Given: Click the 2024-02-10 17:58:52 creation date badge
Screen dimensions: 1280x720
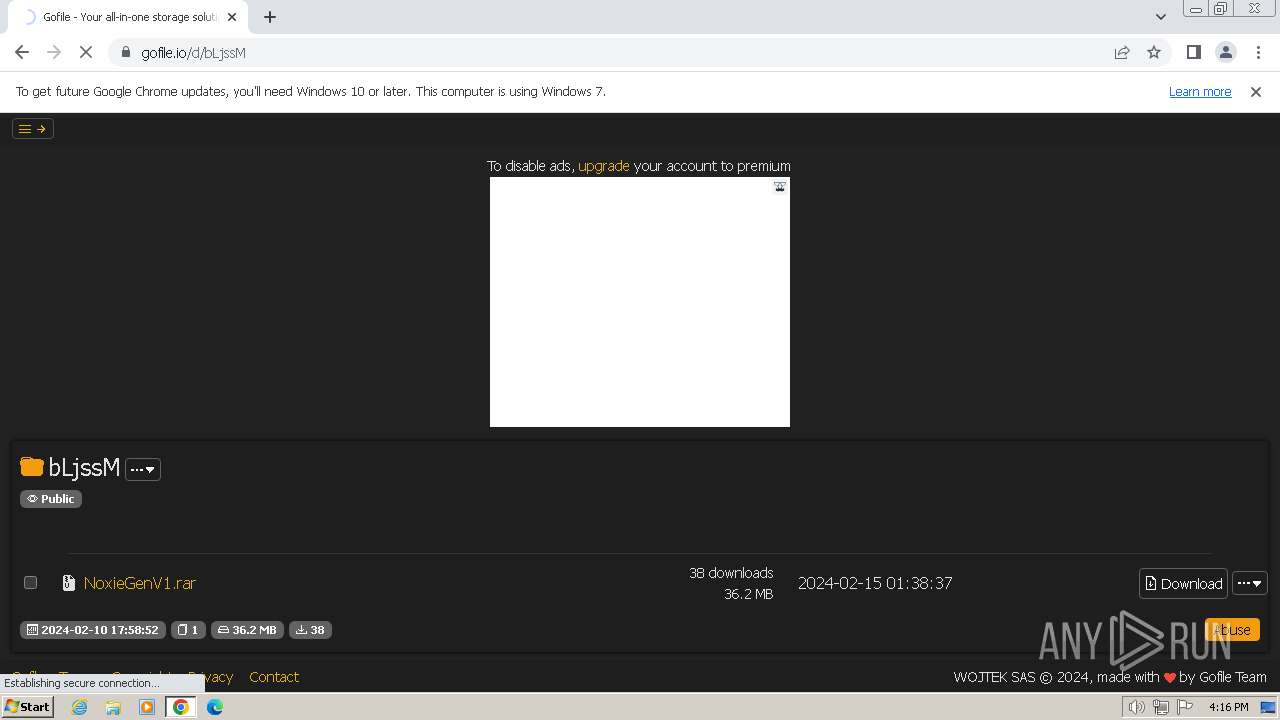Looking at the screenshot, I should click(x=93, y=629).
